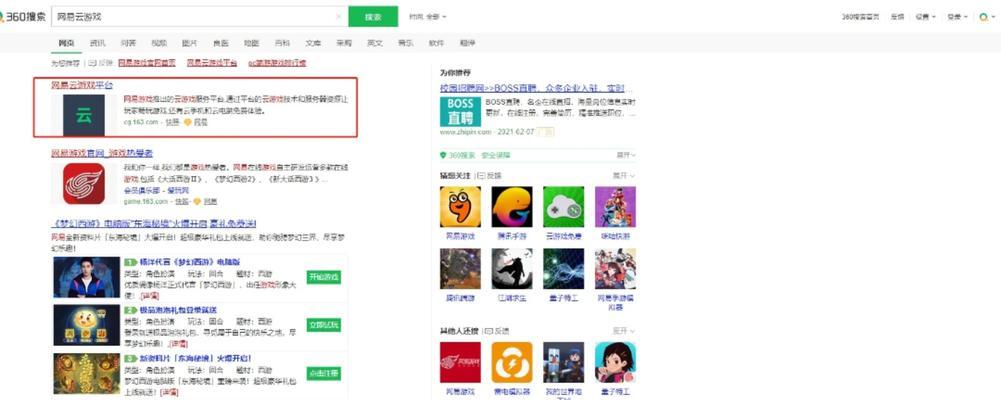Click the game.163.com result URL

point(146,201)
